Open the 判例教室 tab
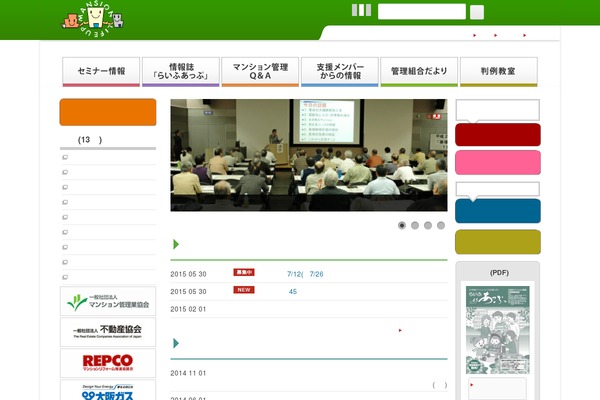The height and width of the screenshot is (400, 600). pos(499,72)
